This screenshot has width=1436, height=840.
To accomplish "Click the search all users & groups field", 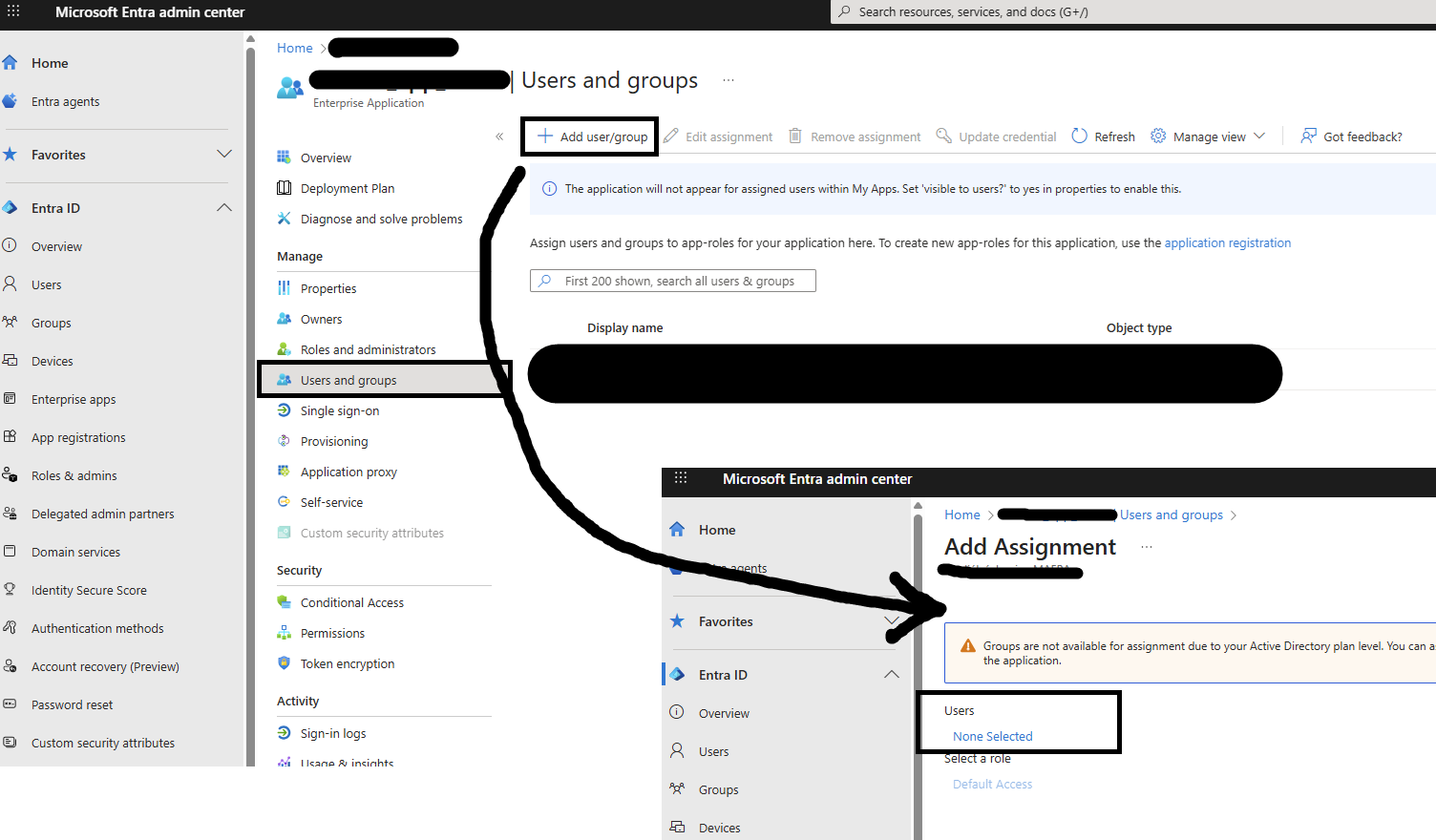I will point(673,281).
